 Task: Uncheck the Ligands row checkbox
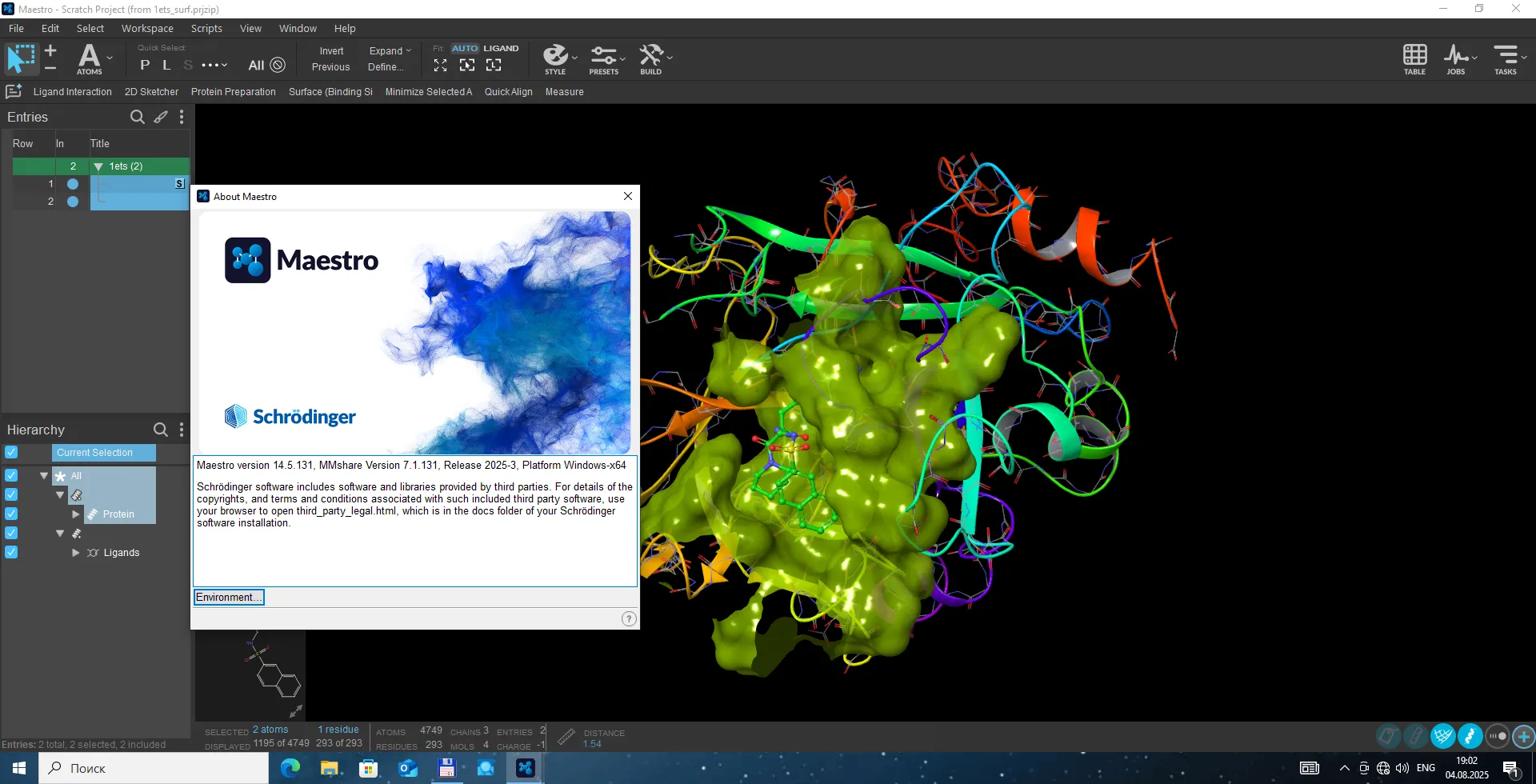(11, 552)
